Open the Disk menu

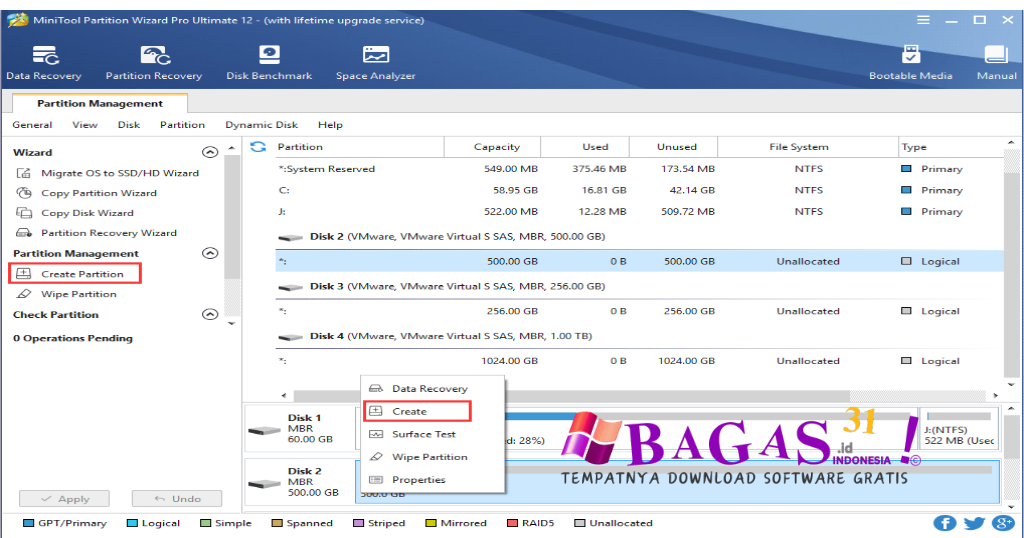coord(129,125)
